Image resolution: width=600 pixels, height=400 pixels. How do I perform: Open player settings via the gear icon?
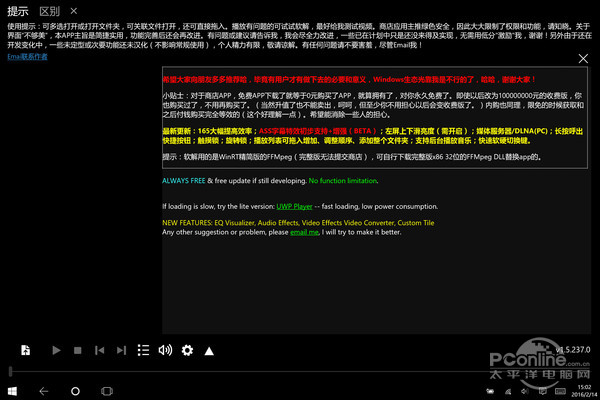(x=187, y=350)
